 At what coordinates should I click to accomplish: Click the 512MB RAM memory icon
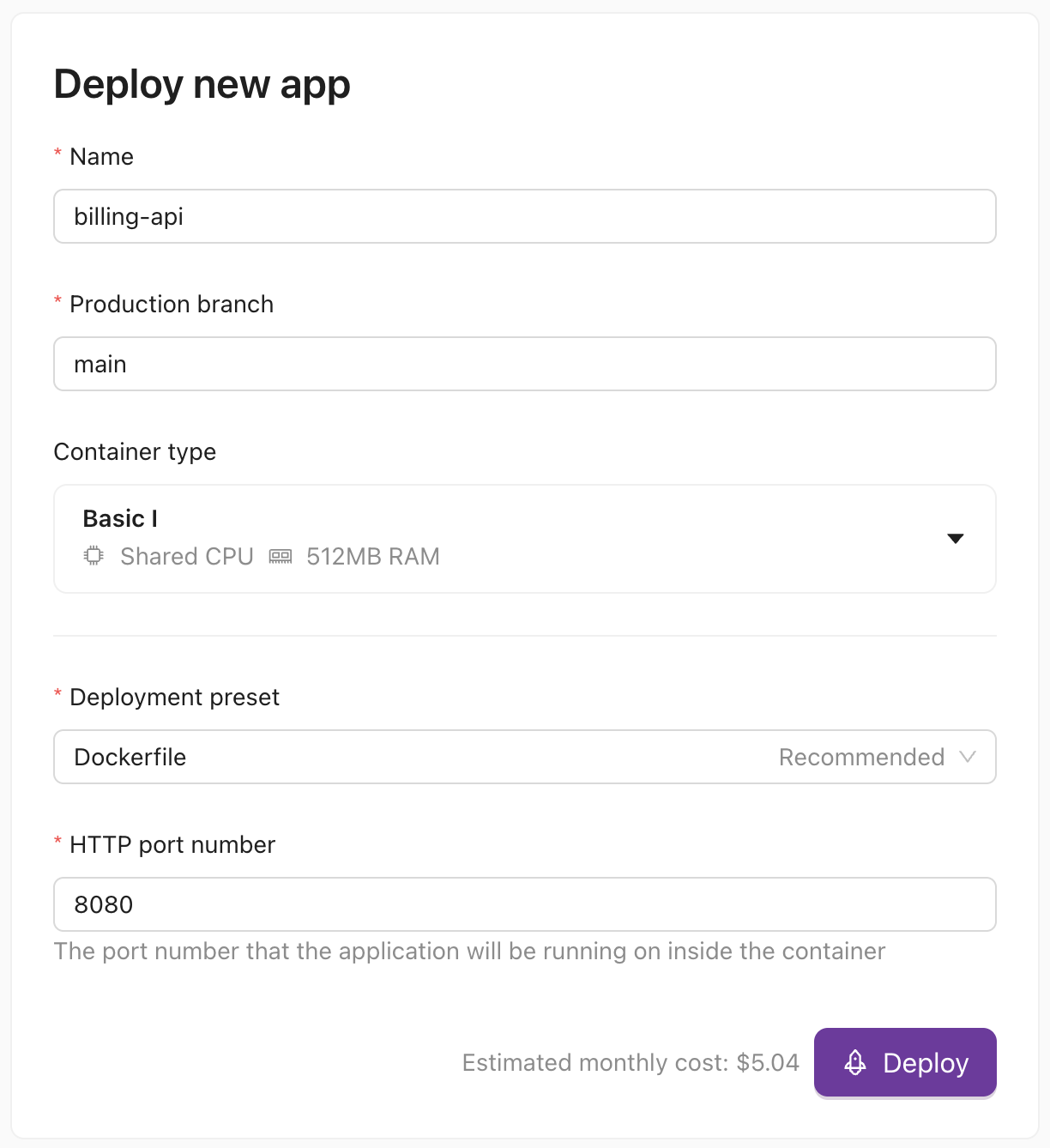tap(280, 556)
